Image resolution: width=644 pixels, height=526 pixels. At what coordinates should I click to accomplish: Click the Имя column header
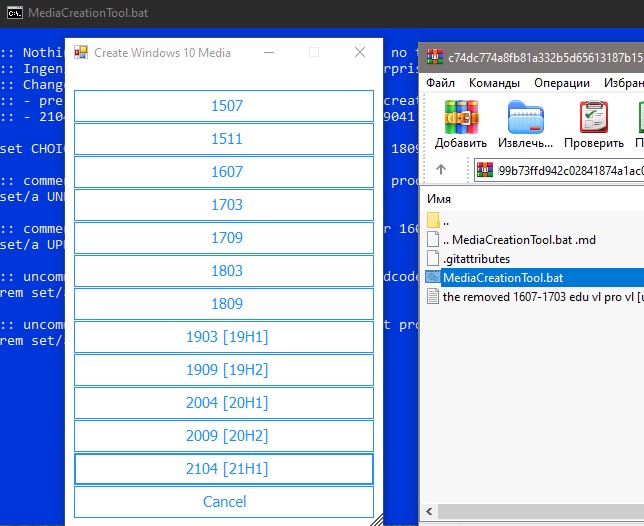point(439,199)
